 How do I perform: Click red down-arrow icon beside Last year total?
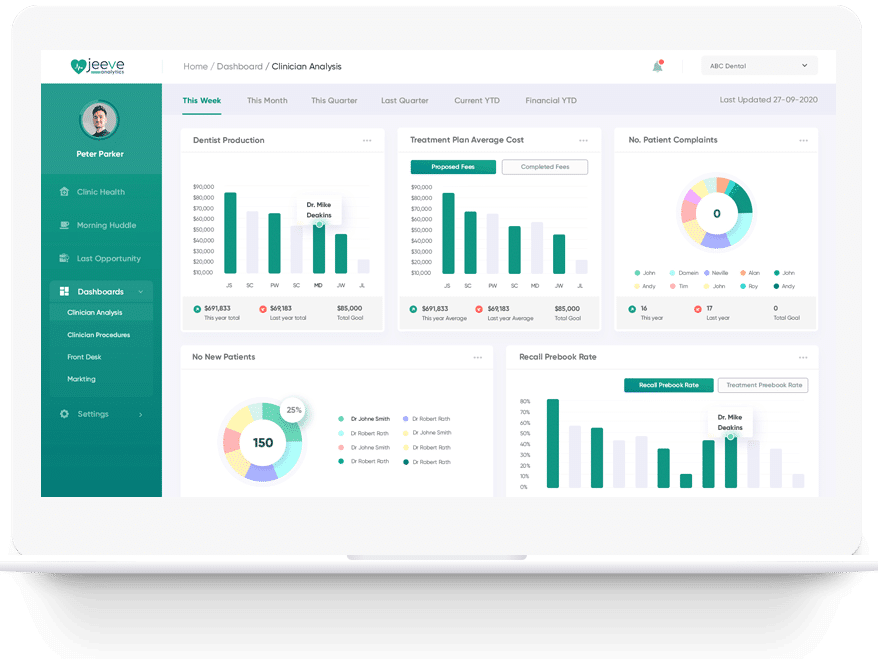263,309
